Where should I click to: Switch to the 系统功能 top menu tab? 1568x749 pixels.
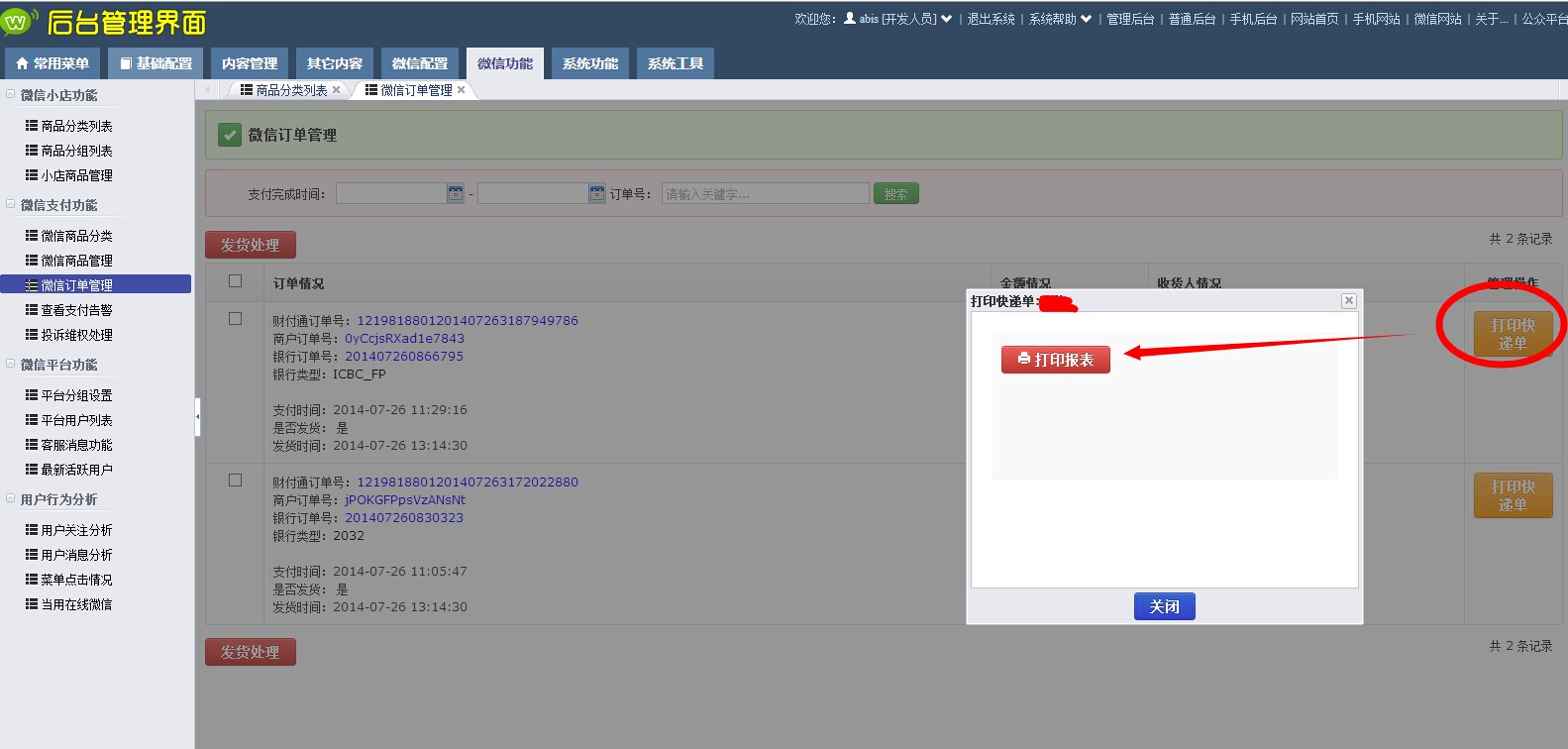tap(590, 63)
